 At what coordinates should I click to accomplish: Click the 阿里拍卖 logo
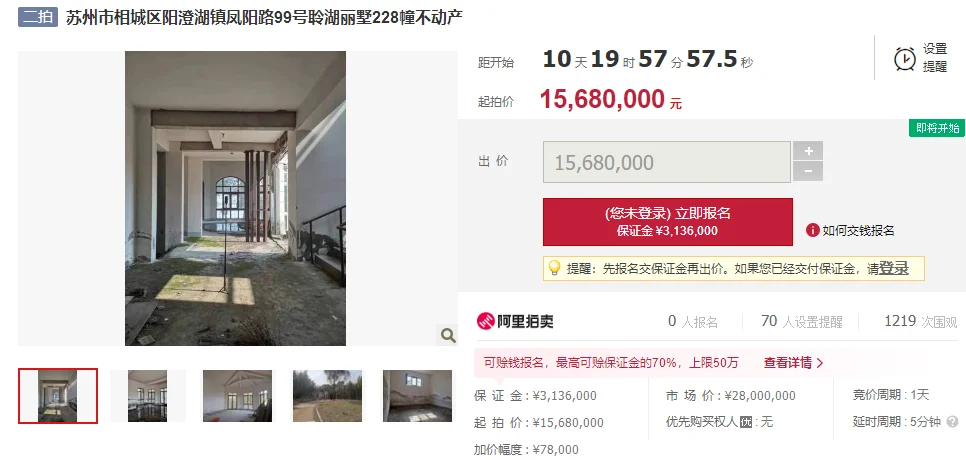coord(515,321)
